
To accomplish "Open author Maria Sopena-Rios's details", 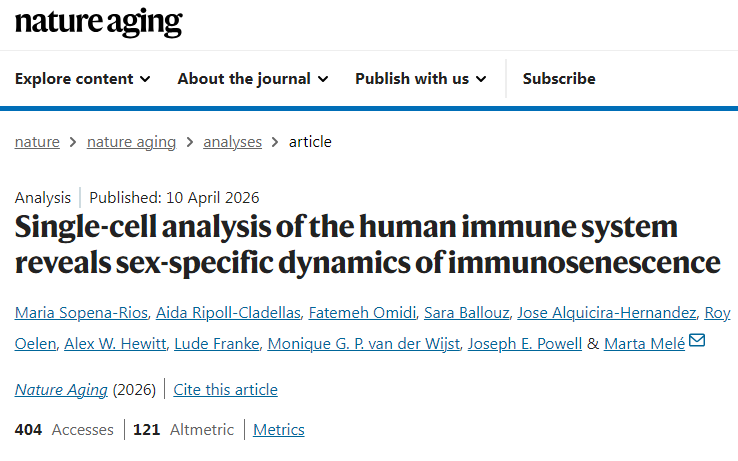I will 80,314.
